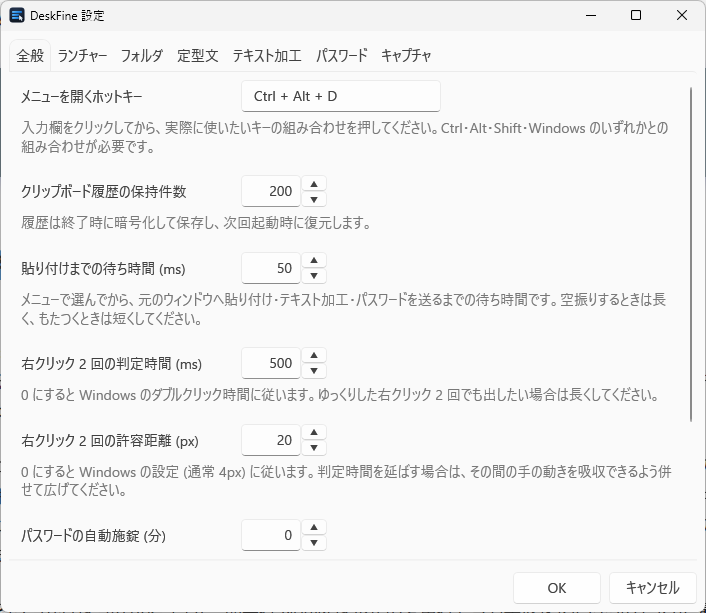Click the キャンセル button
The height and width of the screenshot is (613, 706).
point(652,588)
